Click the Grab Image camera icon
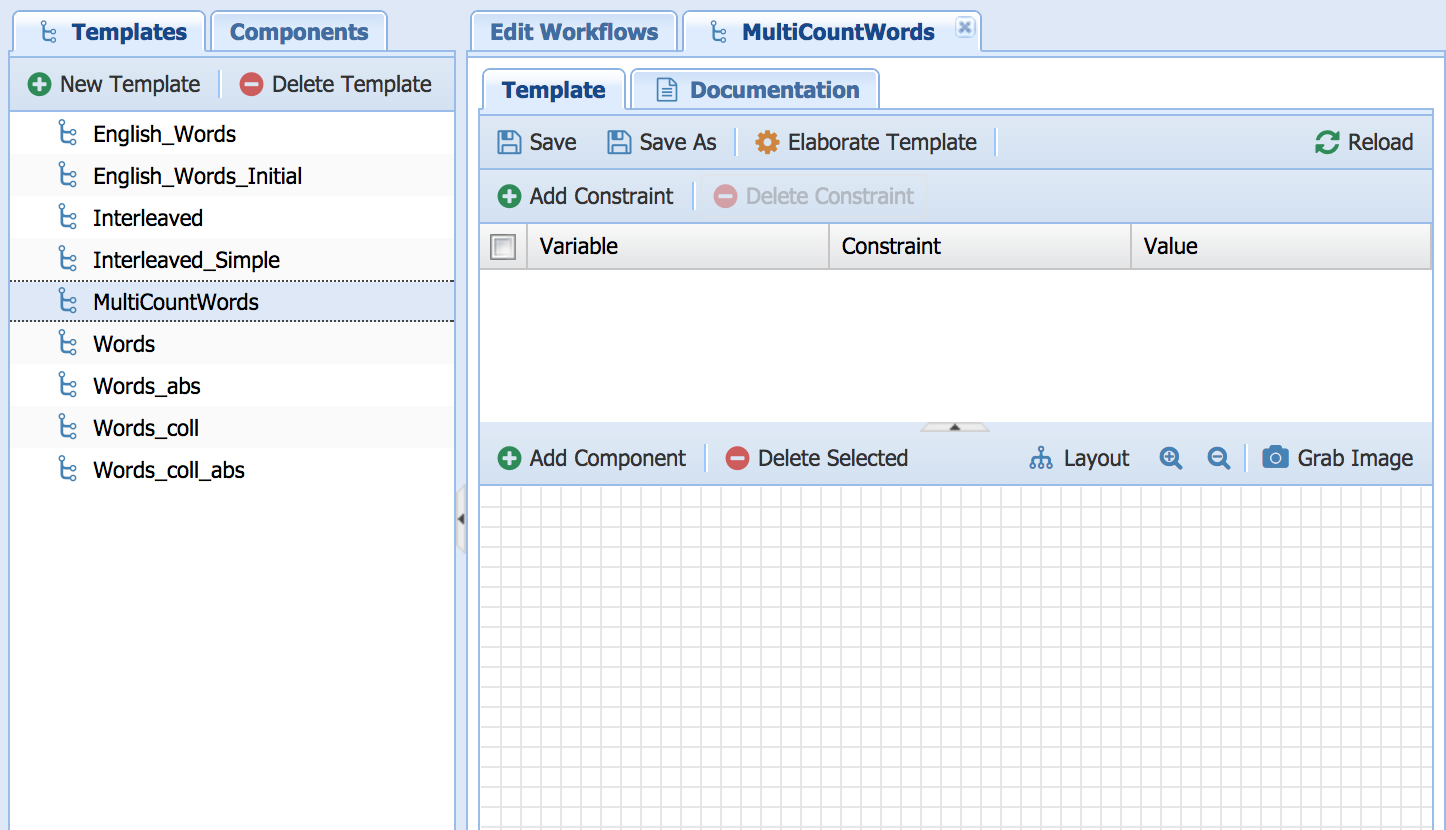Screen dimensions: 1446x830 click(1275, 458)
